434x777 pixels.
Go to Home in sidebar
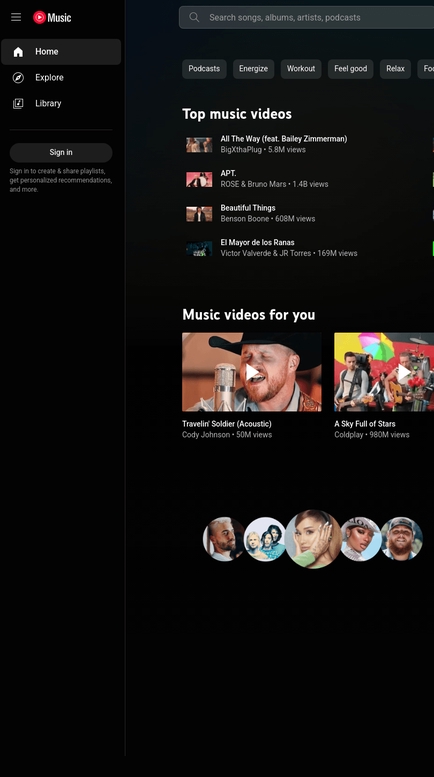pyautogui.click(x=61, y=52)
